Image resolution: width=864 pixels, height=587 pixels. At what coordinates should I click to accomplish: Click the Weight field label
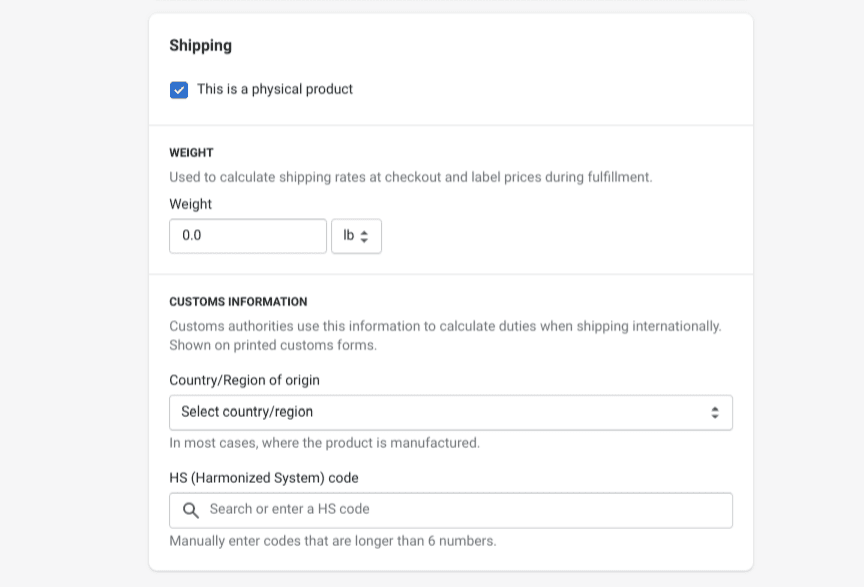click(190, 204)
